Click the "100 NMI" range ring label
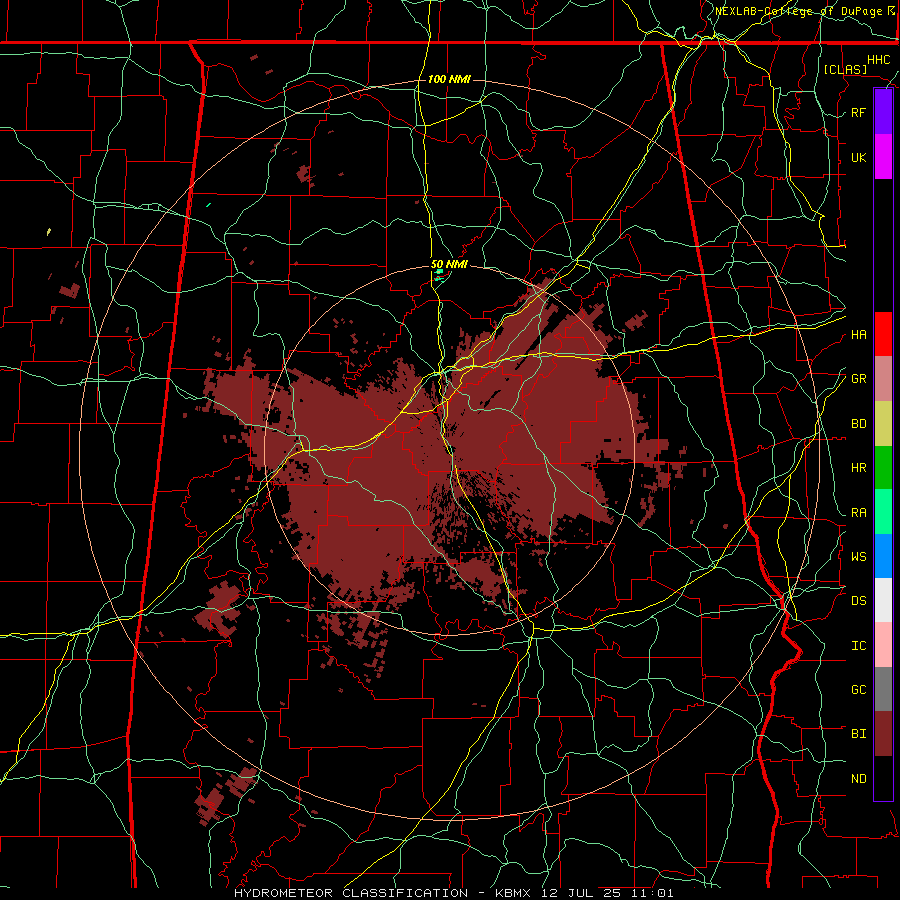The height and width of the screenshot is (900, 900). [x=449, y=79]
